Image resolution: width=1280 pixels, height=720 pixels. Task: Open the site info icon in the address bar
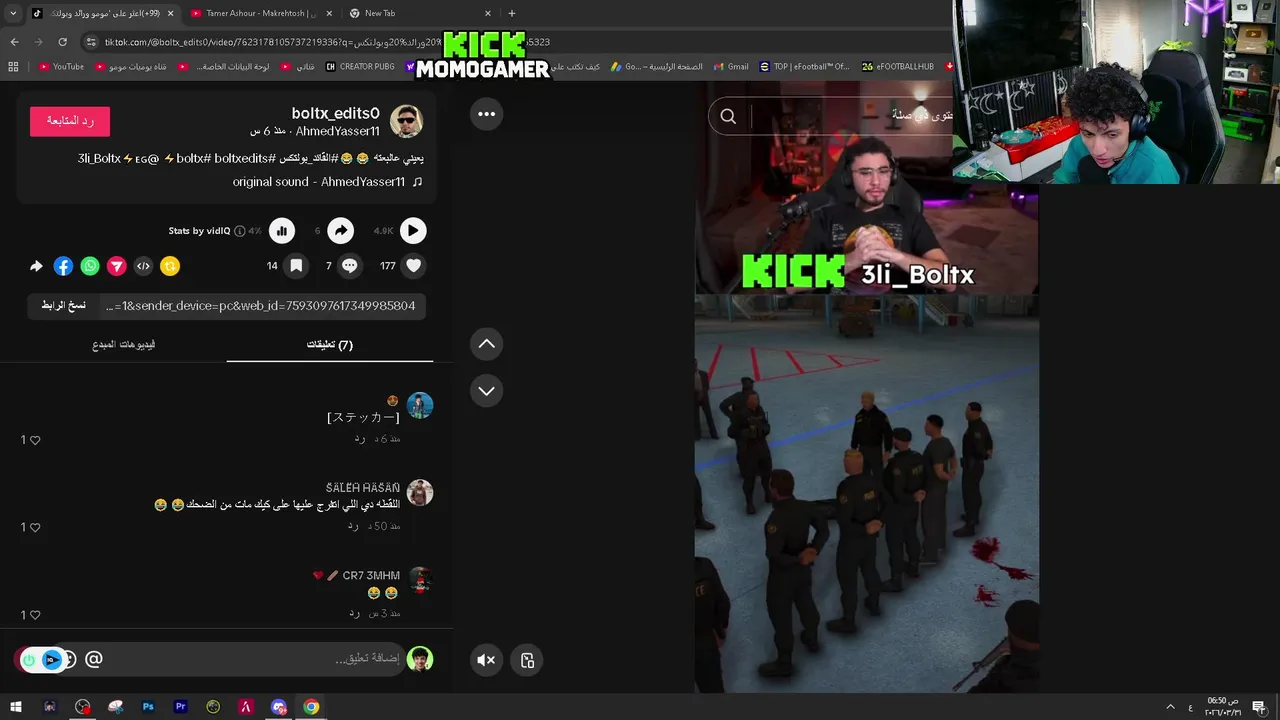(91, 42)
